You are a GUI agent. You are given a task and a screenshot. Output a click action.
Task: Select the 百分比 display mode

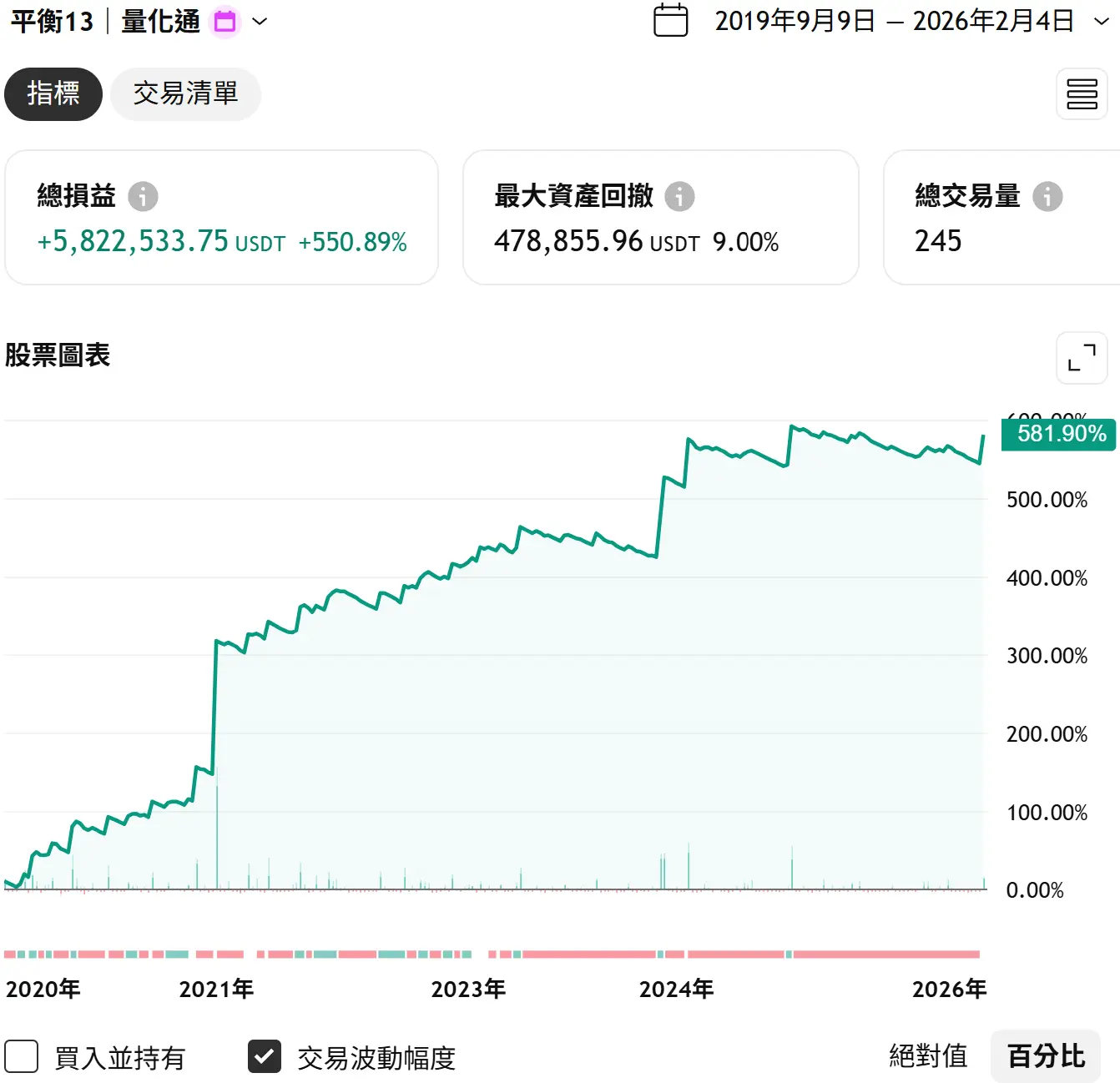pyautogui.click(x=1046, y=1056)
